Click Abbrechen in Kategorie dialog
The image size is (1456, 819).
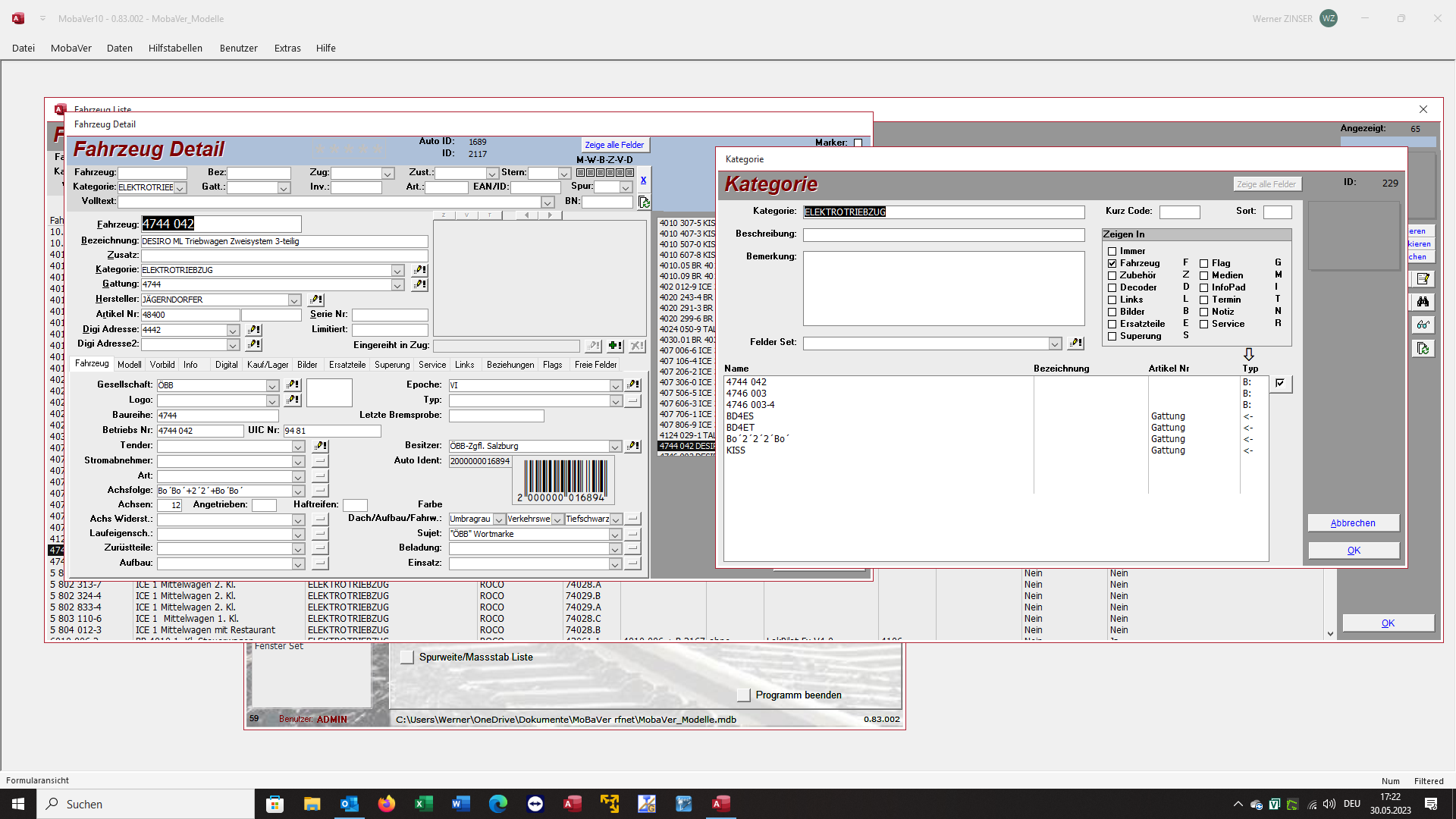click(x=1353, y=523)
